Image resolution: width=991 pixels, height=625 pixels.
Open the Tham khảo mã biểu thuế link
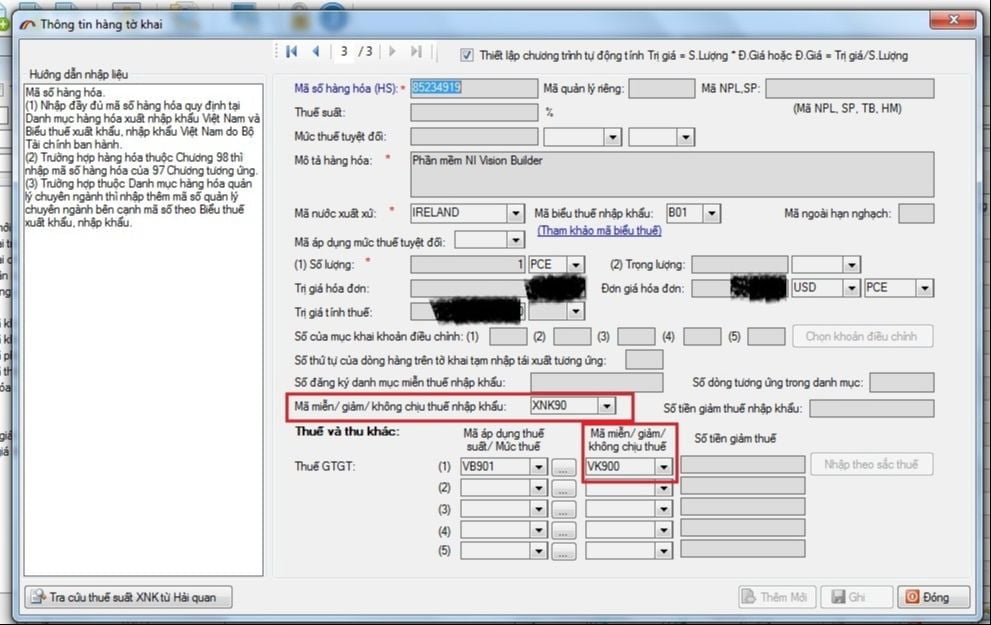click(599, 231)
